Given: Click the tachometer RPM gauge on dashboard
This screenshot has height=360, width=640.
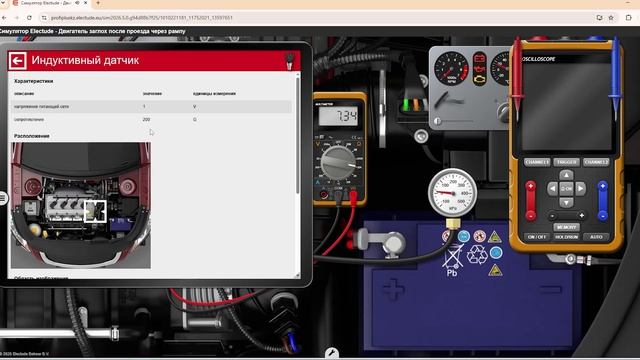Looking at the screenshot, I should (451, 69).
